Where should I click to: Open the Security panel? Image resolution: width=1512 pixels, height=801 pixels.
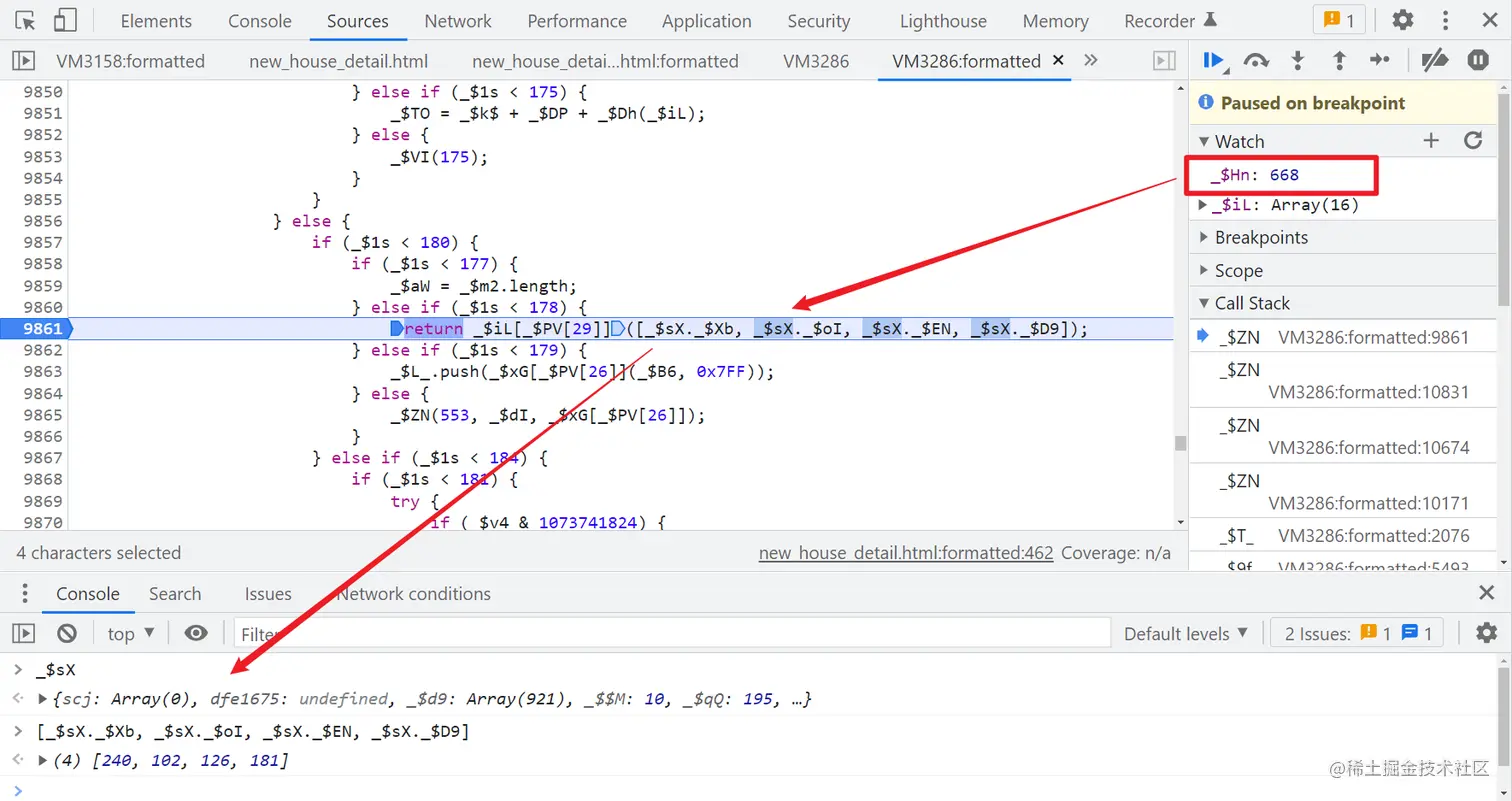coord(818,21)
